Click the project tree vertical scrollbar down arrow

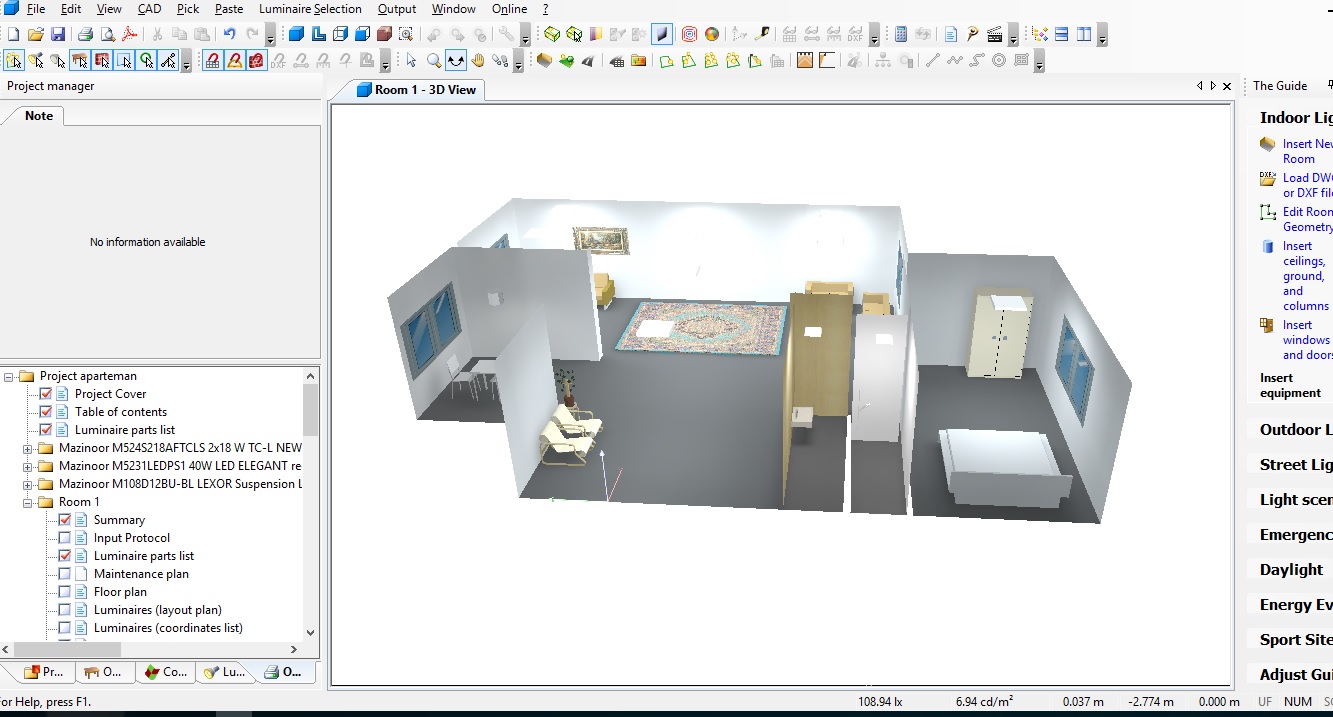[x=310, y=632]
